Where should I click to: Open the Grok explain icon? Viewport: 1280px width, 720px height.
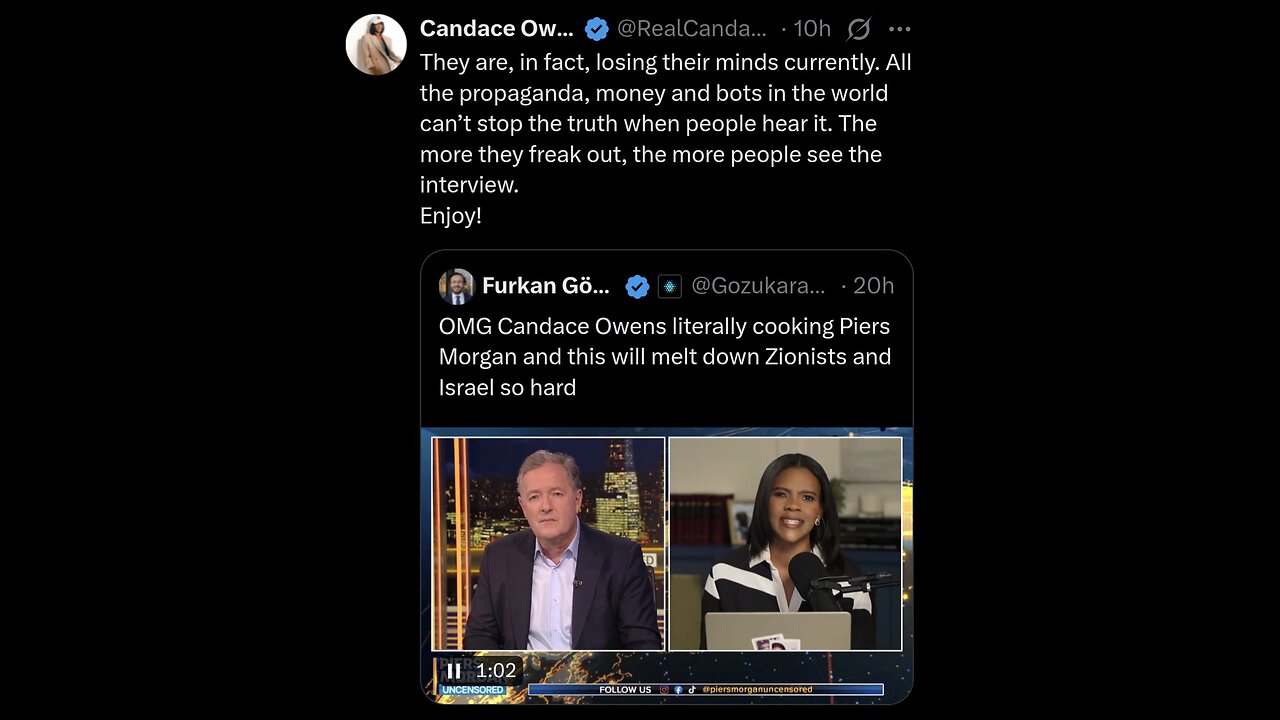point(858,29)
